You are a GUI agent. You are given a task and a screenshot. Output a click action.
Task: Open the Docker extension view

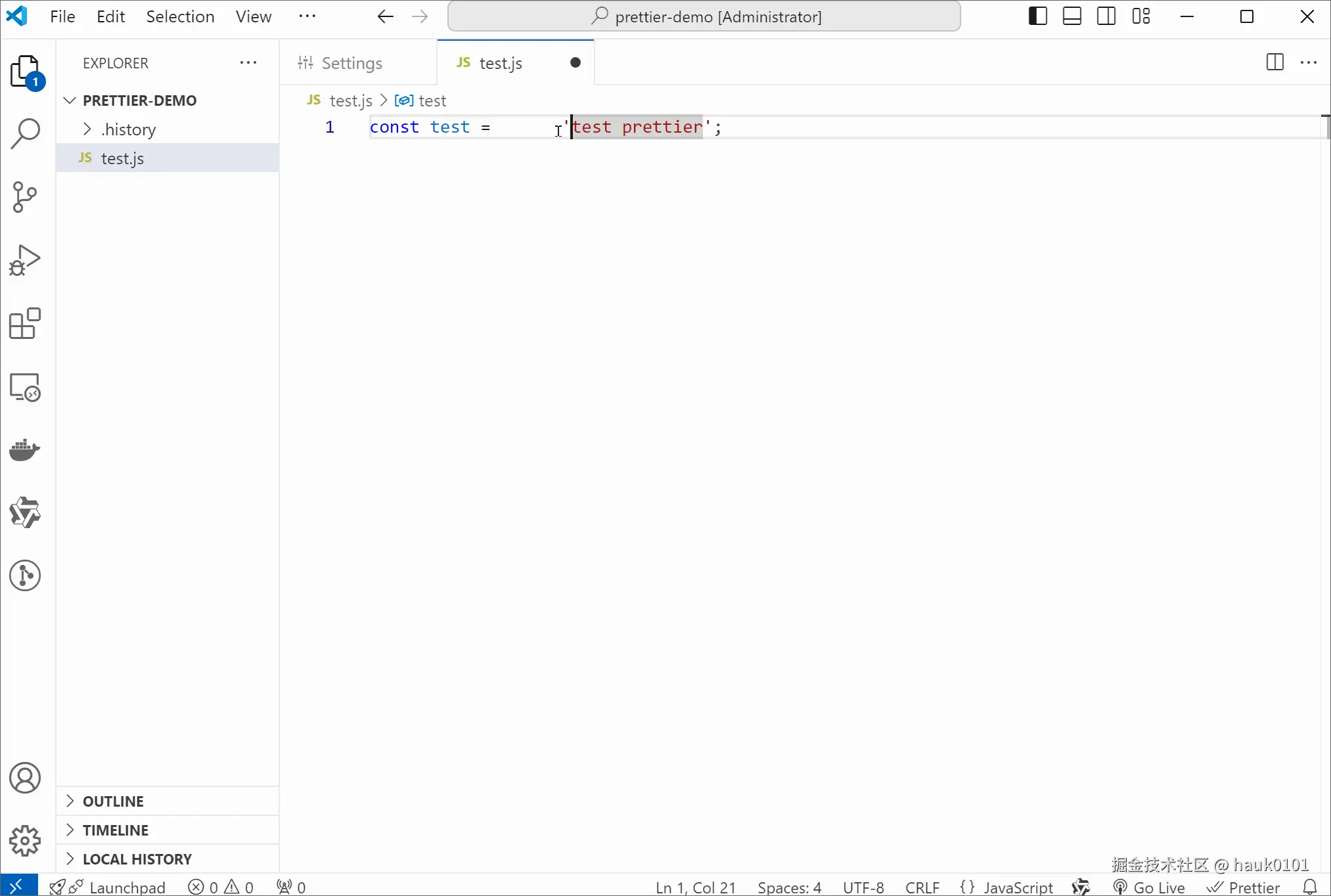(25, 449)
